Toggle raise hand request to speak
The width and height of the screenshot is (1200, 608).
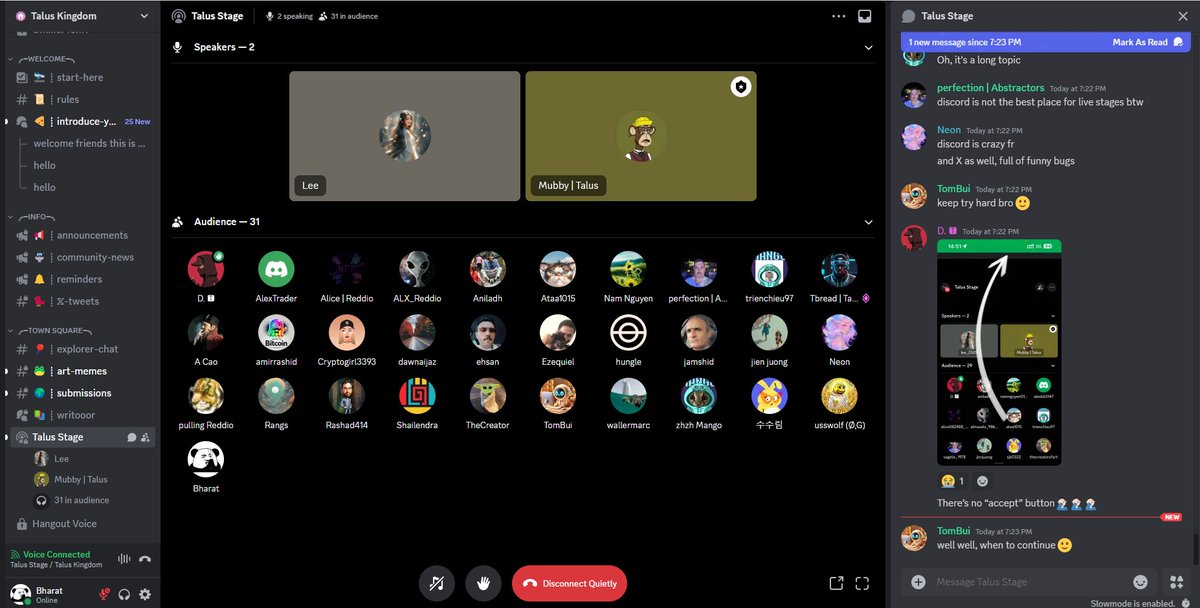[484, 583]
